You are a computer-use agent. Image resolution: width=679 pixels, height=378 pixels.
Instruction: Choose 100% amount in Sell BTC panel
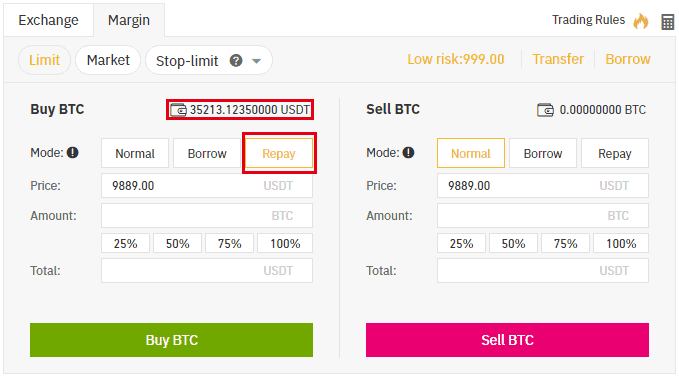pyautogui.click(x=621, y=243)
